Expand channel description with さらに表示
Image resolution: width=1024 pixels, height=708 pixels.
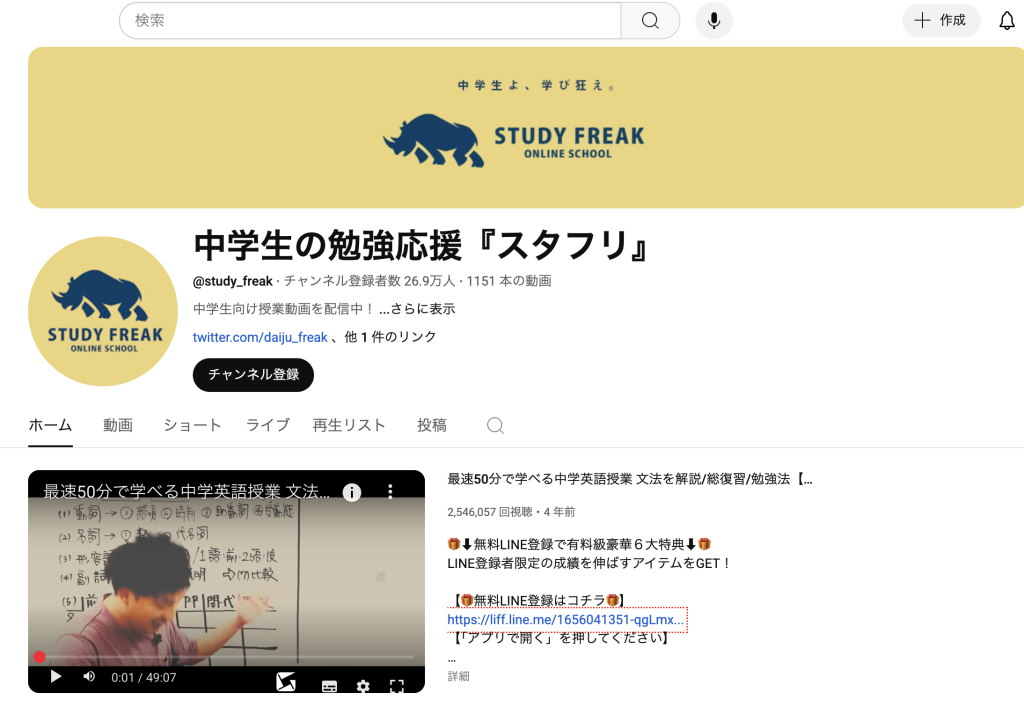pos(417,309)
